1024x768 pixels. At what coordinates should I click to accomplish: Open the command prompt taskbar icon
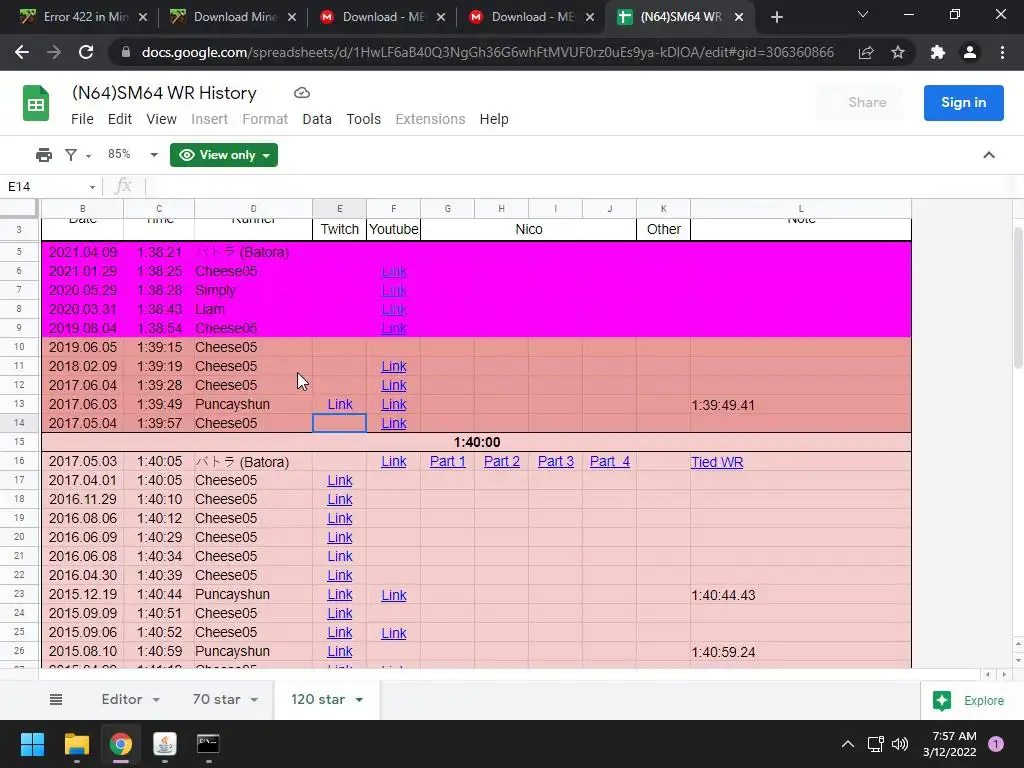tap(208, 744)
